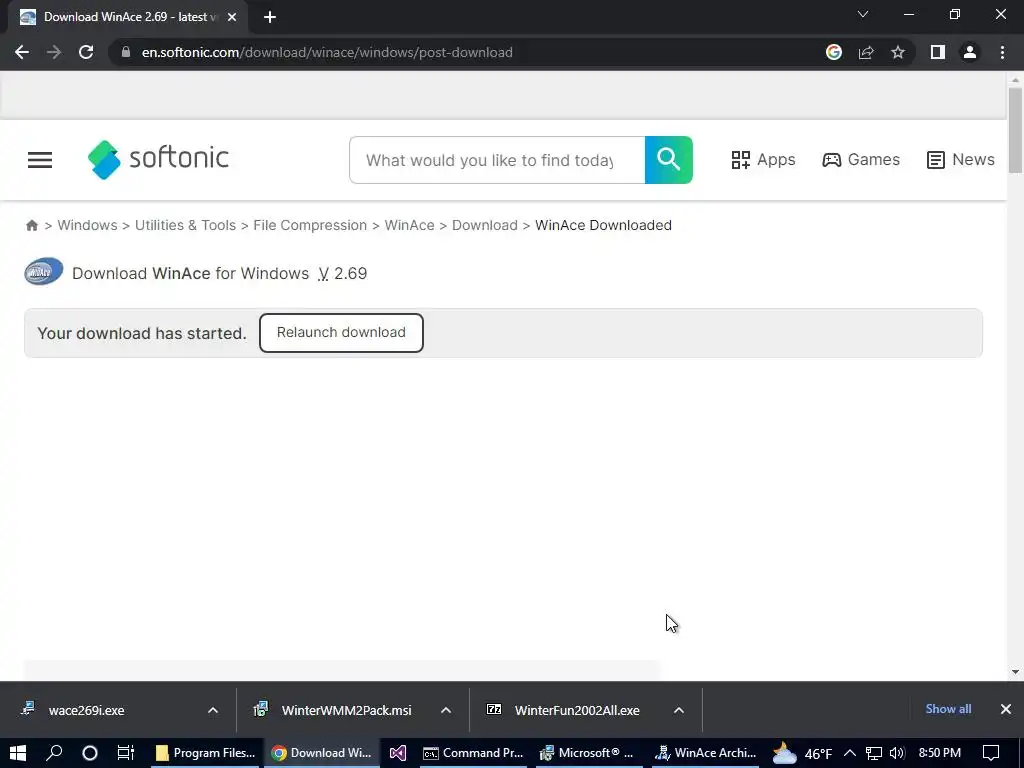This screenshot has height=768, width=1024.
Task: Open Task View
Action: click(125, 753)
